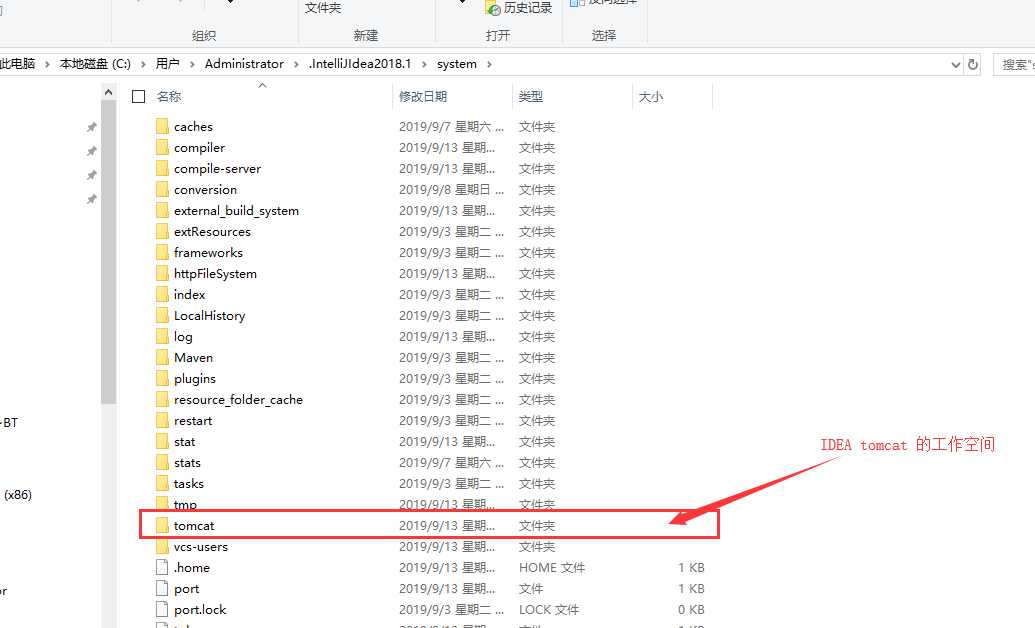This screenshot has height=628, width=1035.
Task: Select the frameworks folder icon
Action: [x=162, y=252]
